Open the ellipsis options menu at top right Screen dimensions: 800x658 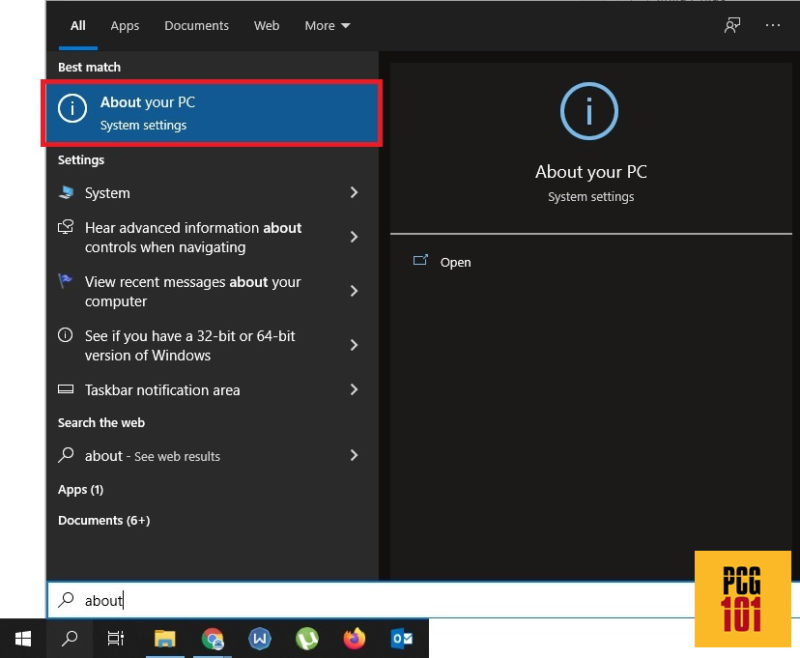(773, 24)
